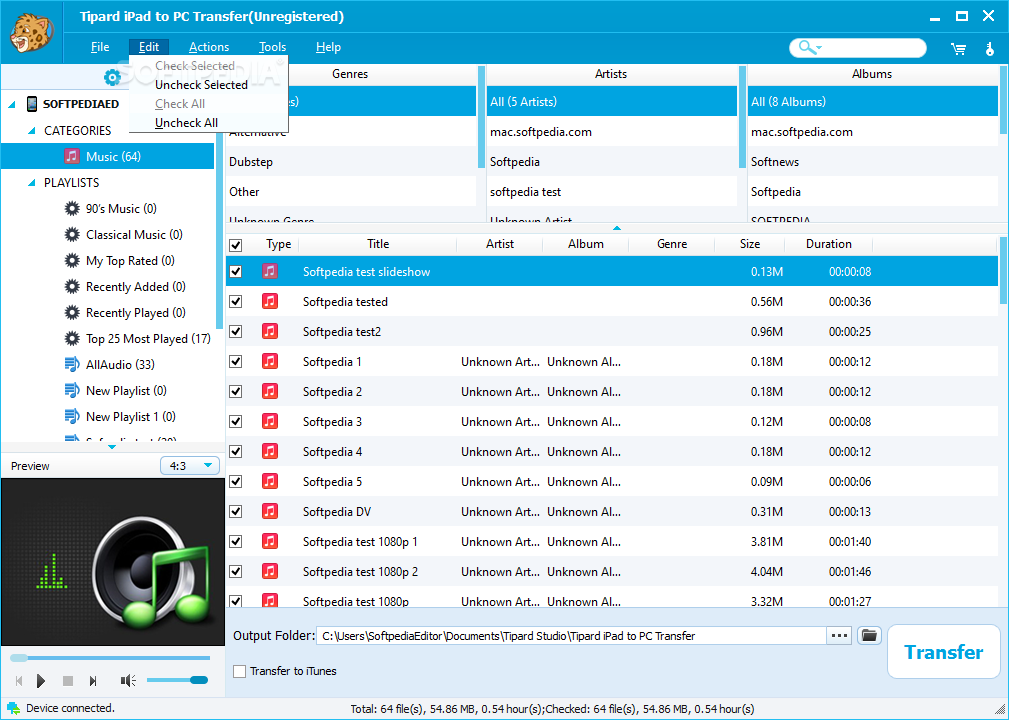Enable Transfer to iTunes checkbox
1009x720 pixels.
[x=239, y=671]
